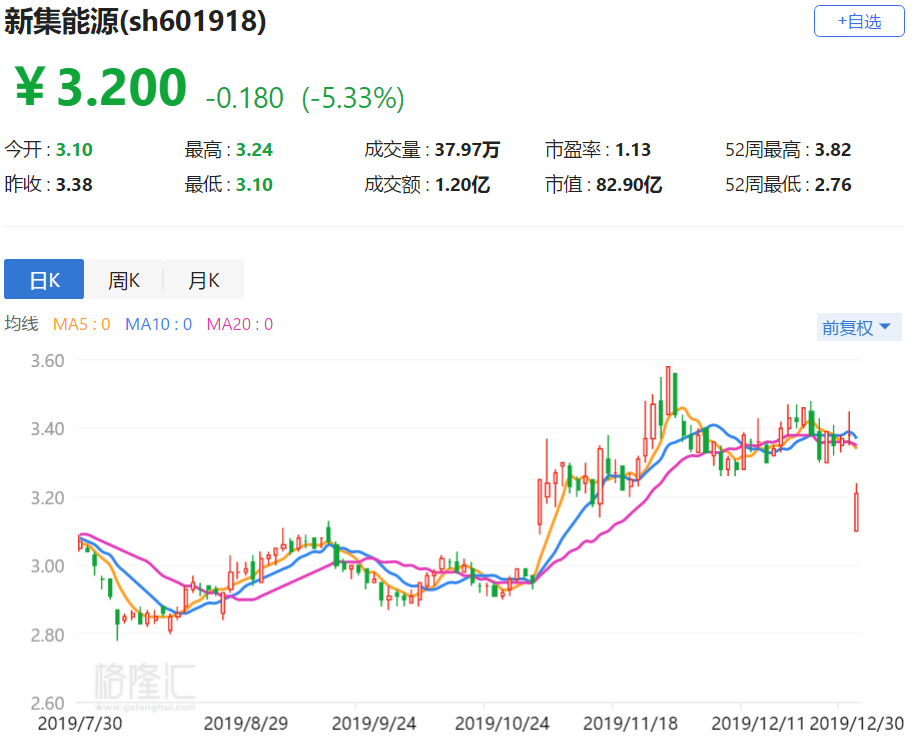Image resolution: width=918 pixels, height=737 pixels.
Task: Click x-axis date label 2019/12/30
Action: [857, 724]
